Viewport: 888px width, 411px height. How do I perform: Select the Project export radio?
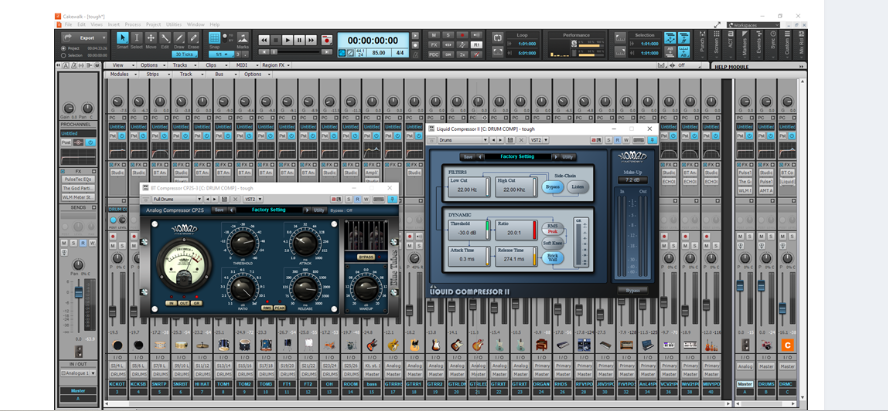[x=63, y=49]
